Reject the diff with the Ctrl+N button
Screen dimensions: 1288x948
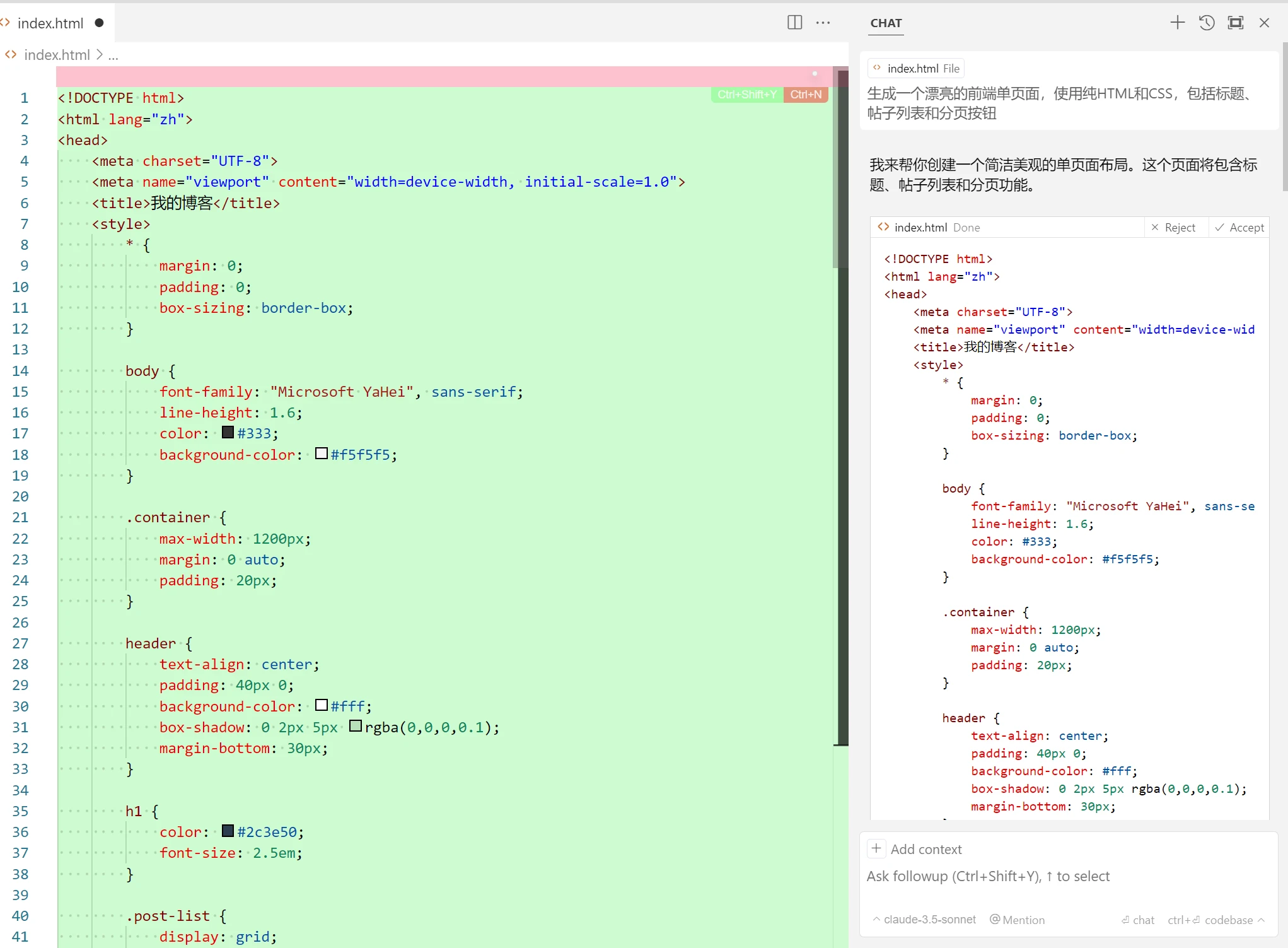tap(806, 95)
